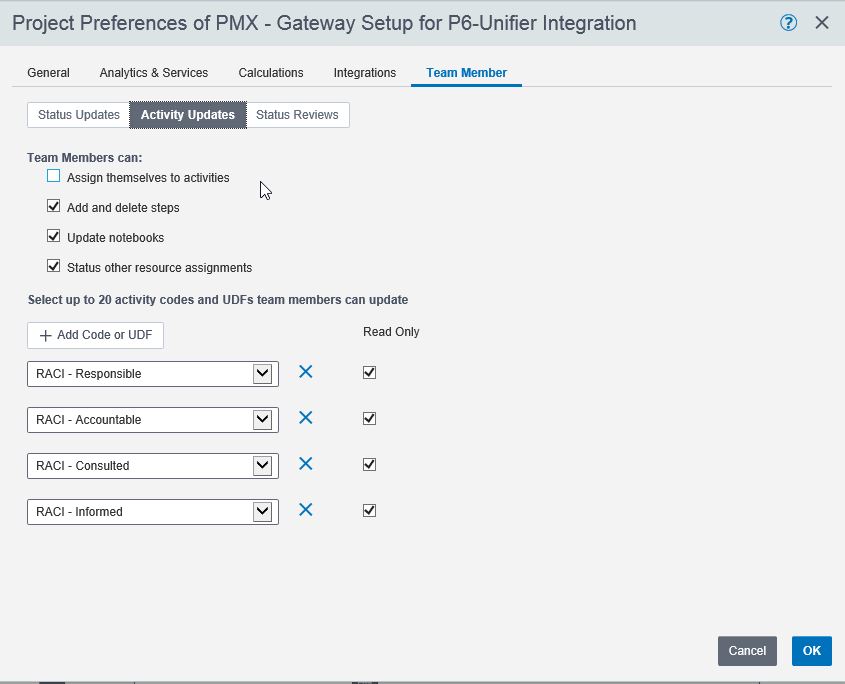Disable Status other resource assignments
The height and width of the screenshot is (684, 845).
[x=54, y=267]
